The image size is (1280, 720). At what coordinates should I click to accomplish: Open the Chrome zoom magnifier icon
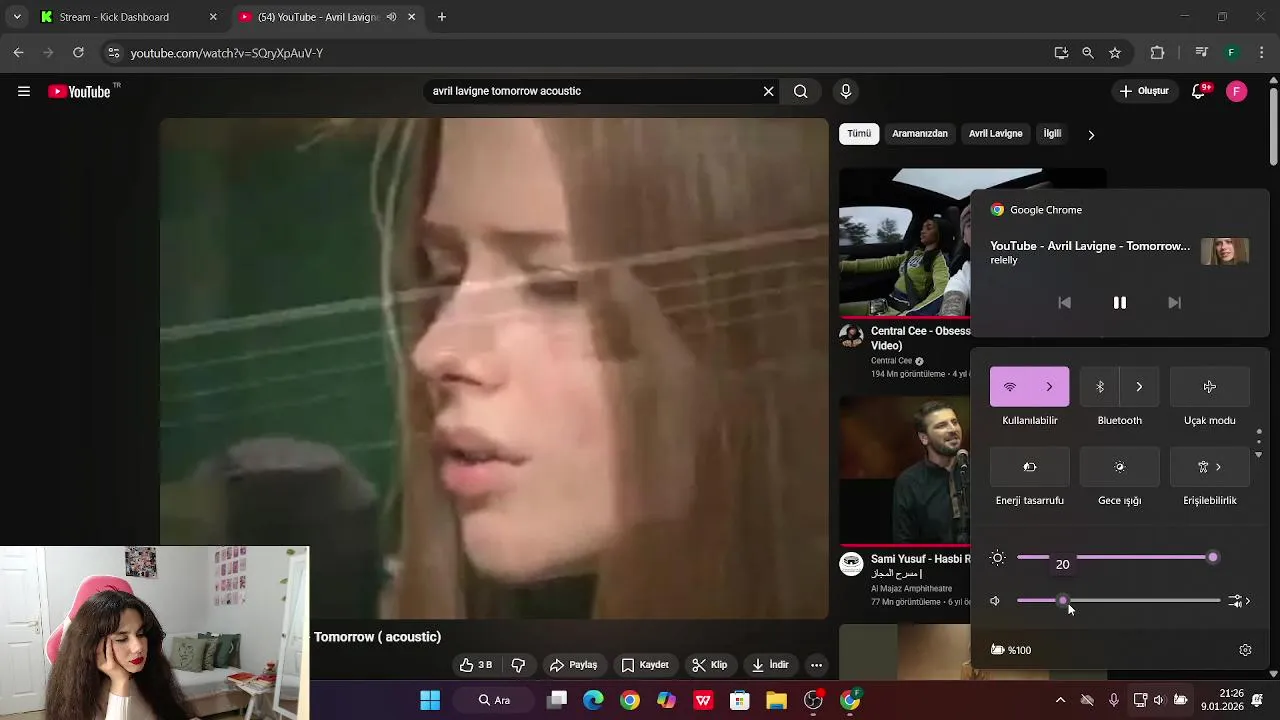pos(1088,53)
